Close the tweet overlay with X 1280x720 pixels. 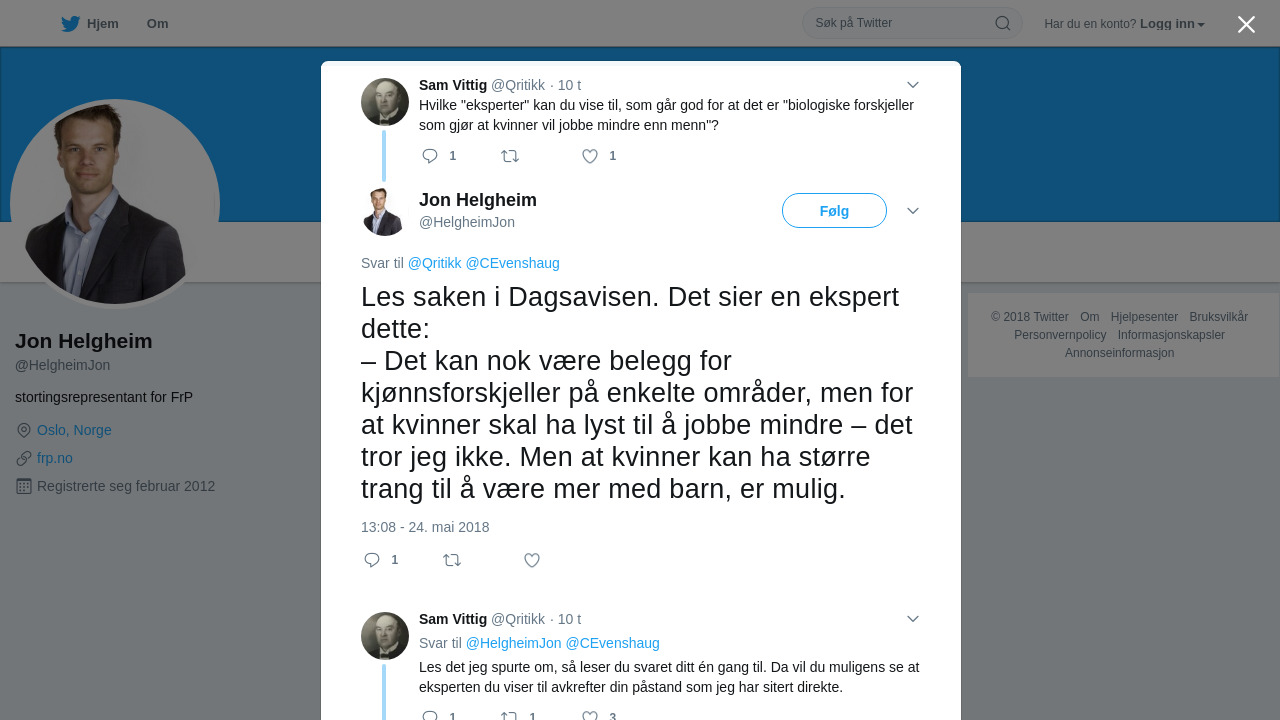pyautogui.click(x=1246, y=24)
